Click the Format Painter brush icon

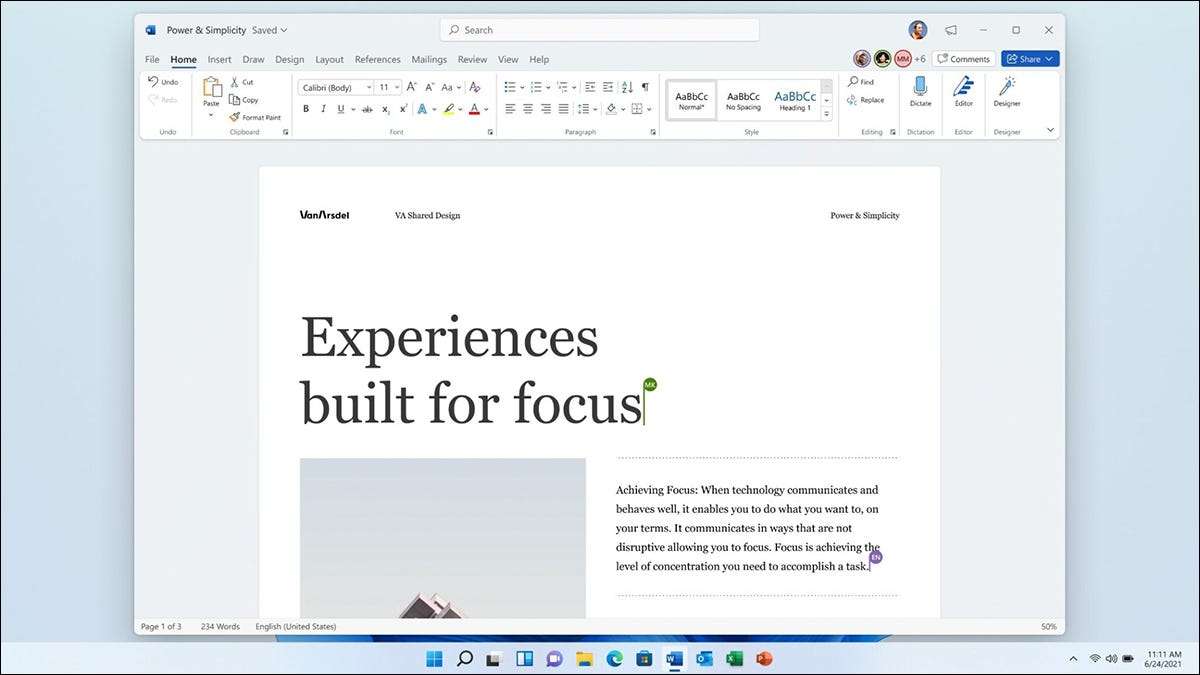[235, 117]
